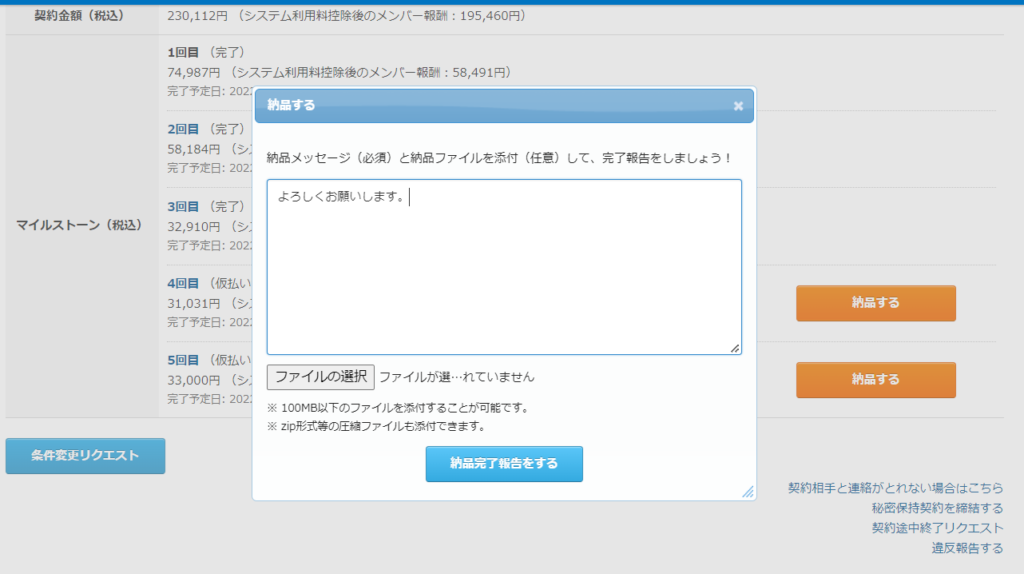Click the text area resize handle
The width and height of the screenshot is (1024, 574).
click(735, 348)
